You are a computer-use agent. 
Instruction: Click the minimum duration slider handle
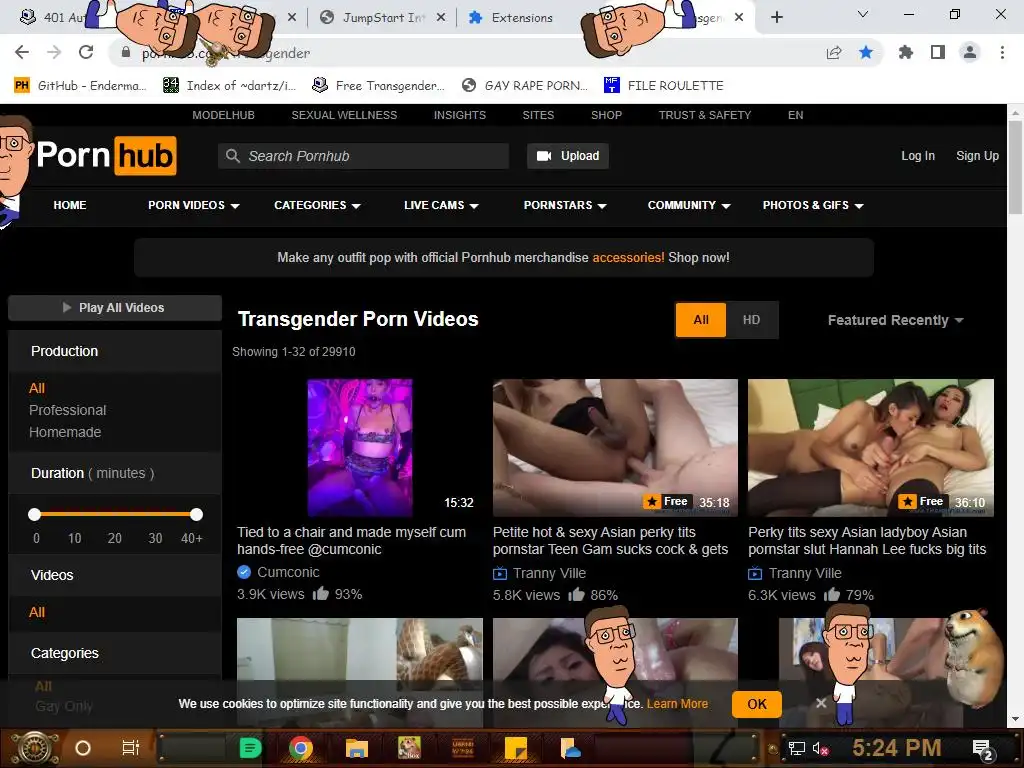pyautogui.click(x=35, y=515)
